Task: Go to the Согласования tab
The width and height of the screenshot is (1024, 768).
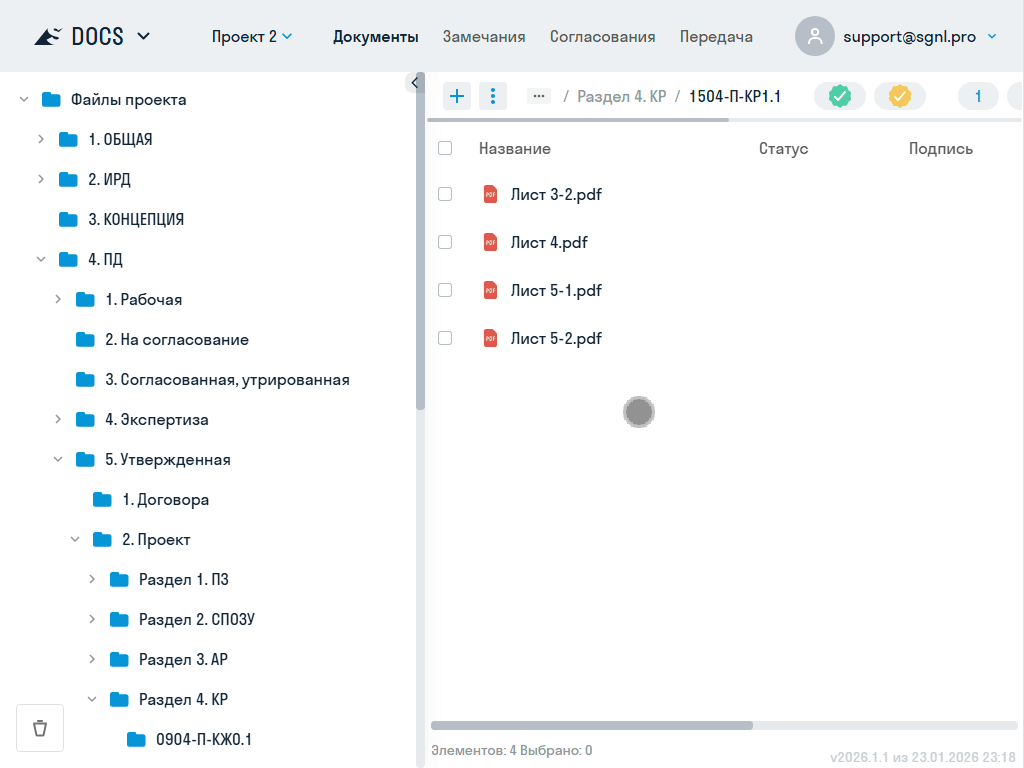Action: 602,37
